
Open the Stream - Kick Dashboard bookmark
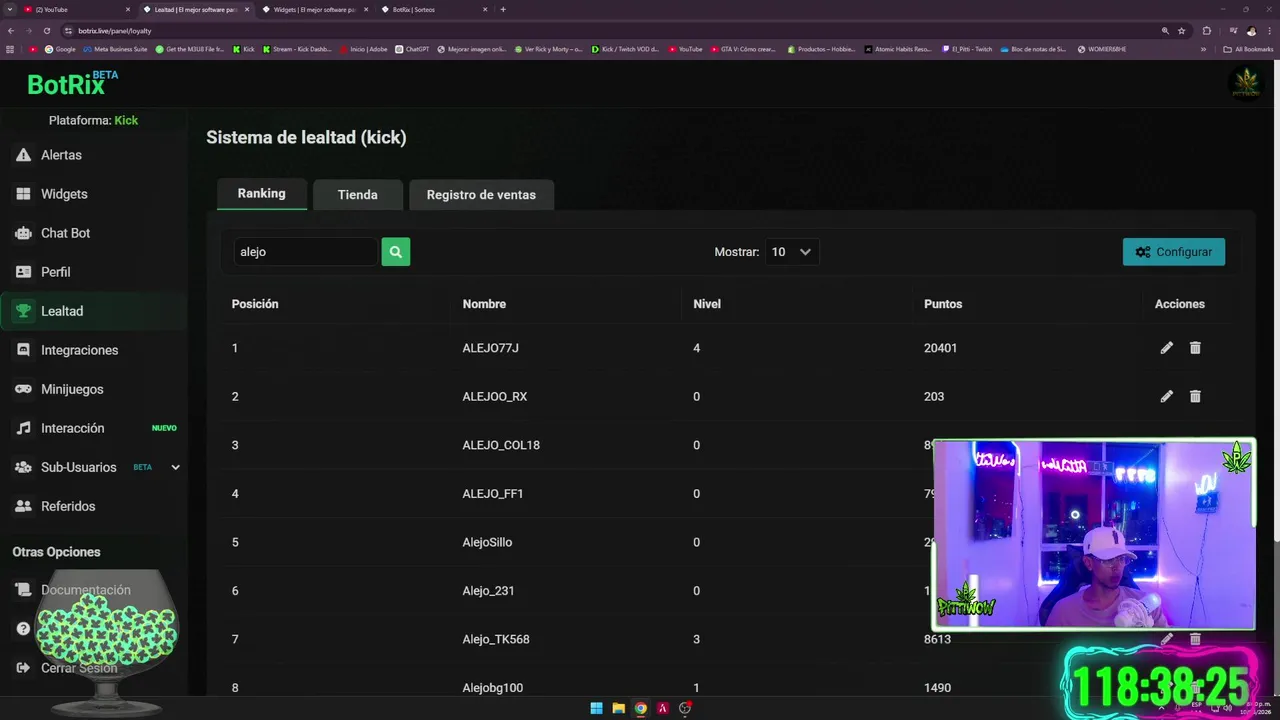(297, 49)
